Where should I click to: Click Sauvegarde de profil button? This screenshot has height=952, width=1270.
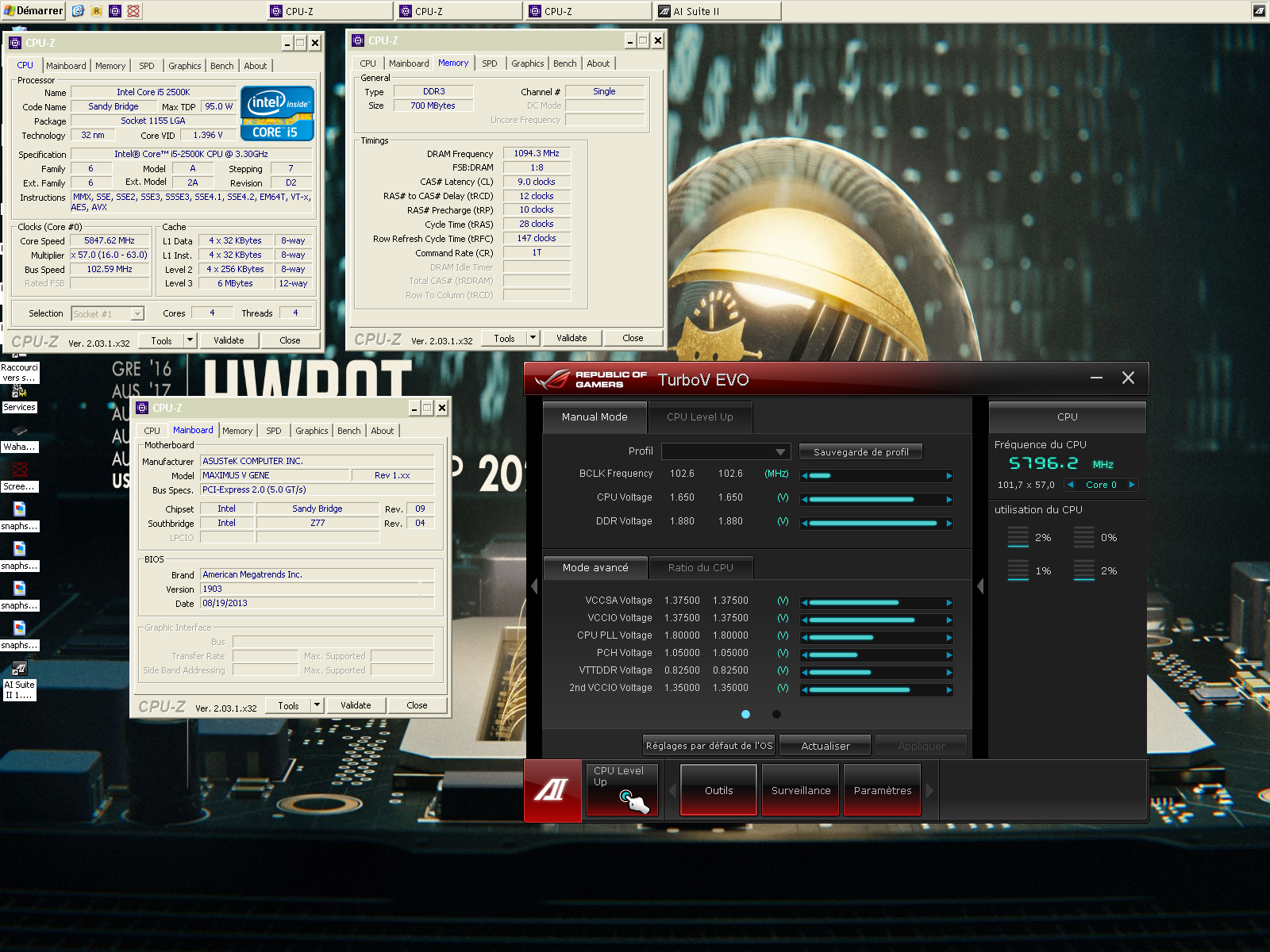pyautogui.click(x=861, y=452)
